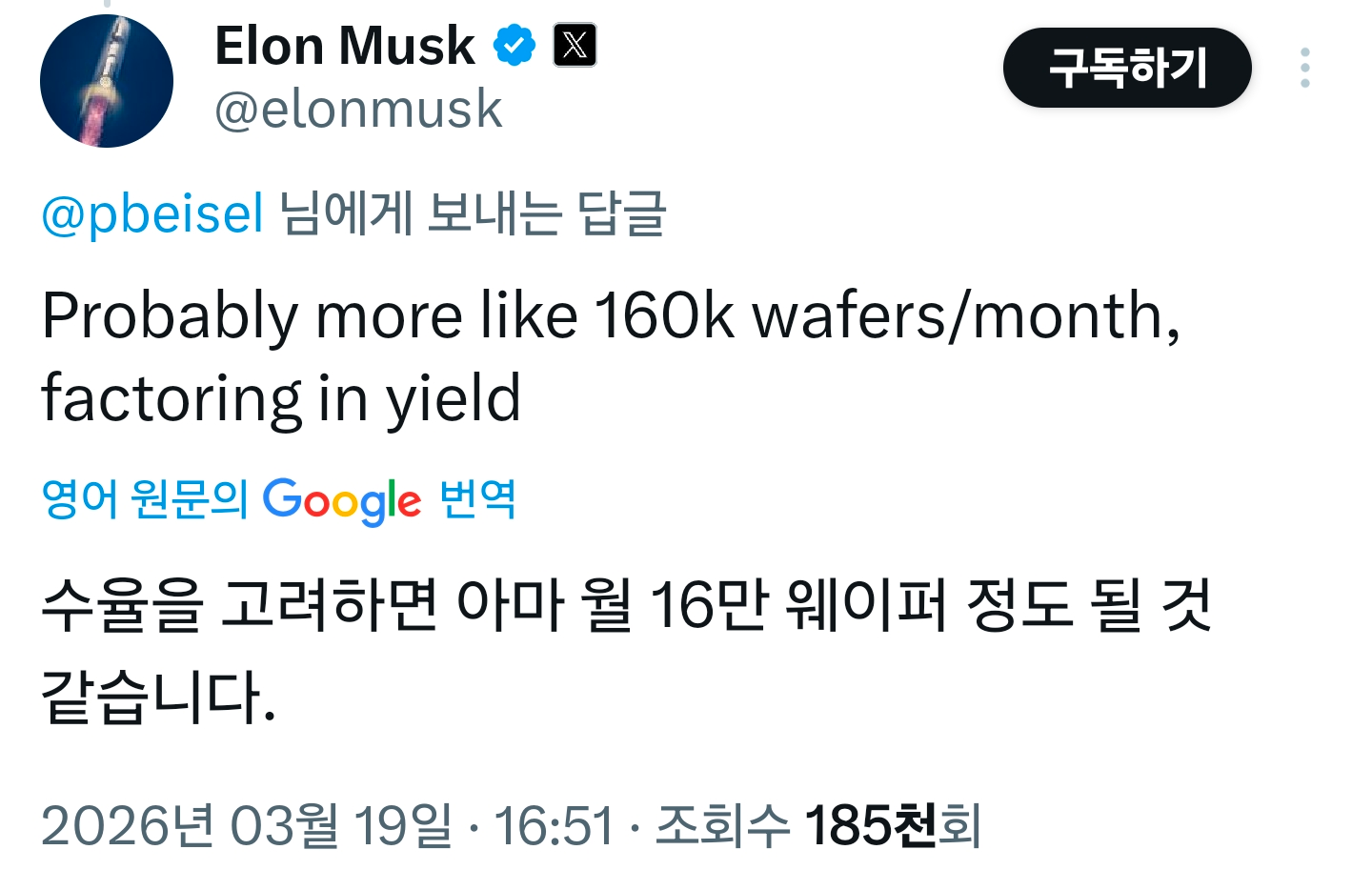The height and width of the screenshot is (870, 1372).
Task: Click the X affiliation badge icon
Action: tap(575, 46)
